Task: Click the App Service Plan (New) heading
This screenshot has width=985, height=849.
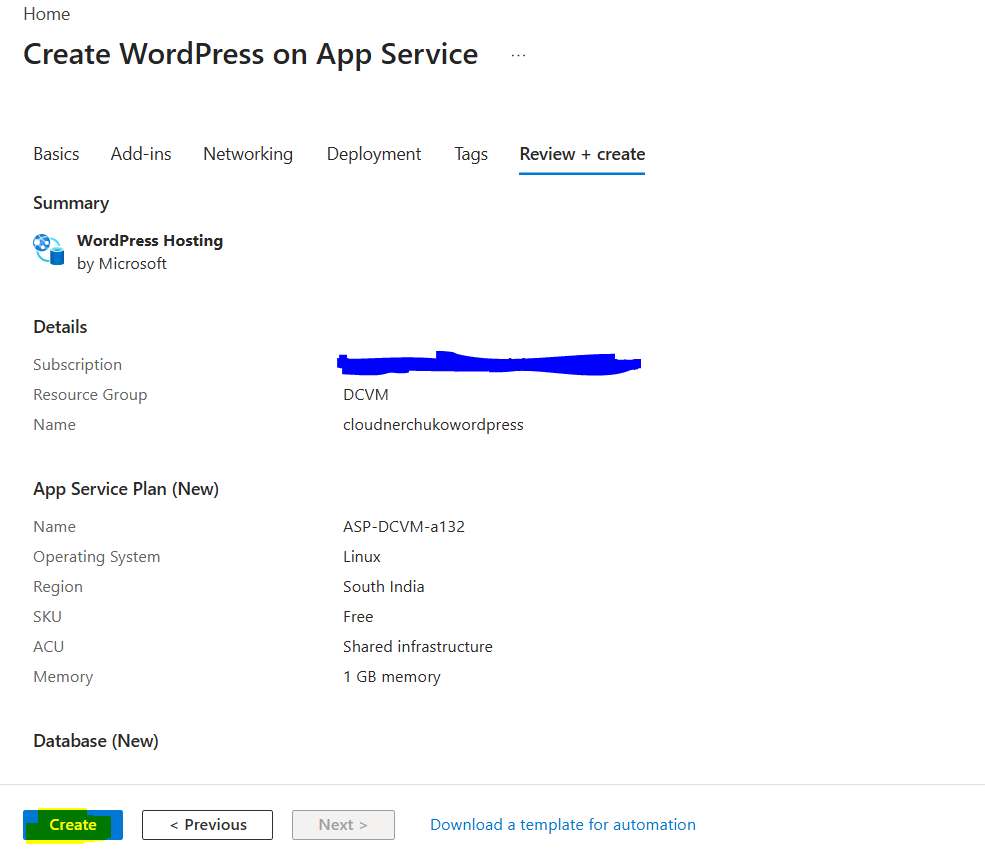Action: [126, 489]
